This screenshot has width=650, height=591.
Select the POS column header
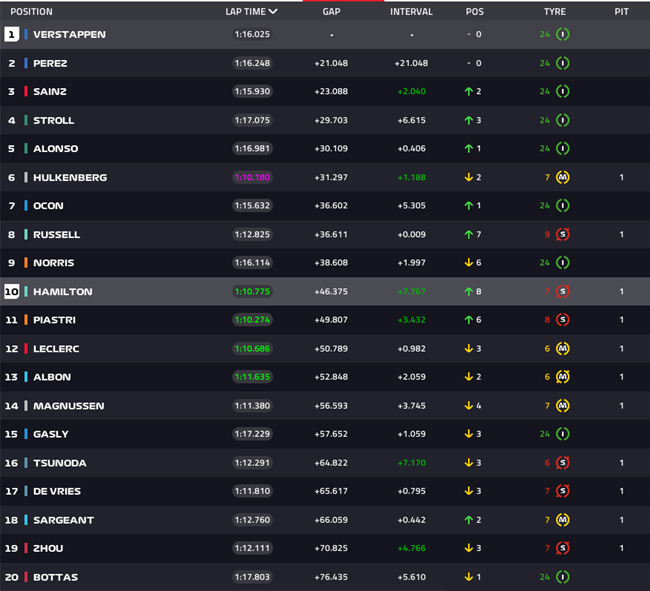[x=475, y=12]
